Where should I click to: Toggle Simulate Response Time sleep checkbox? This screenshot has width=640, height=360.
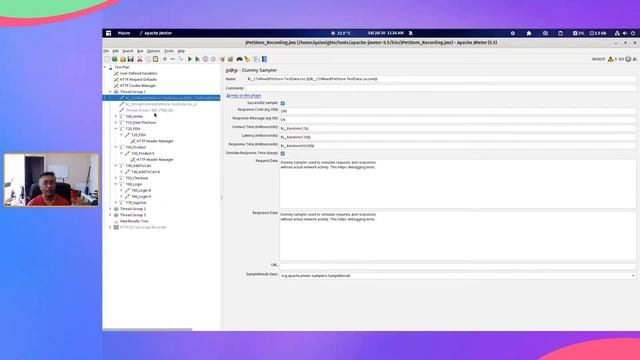(283, 153)
